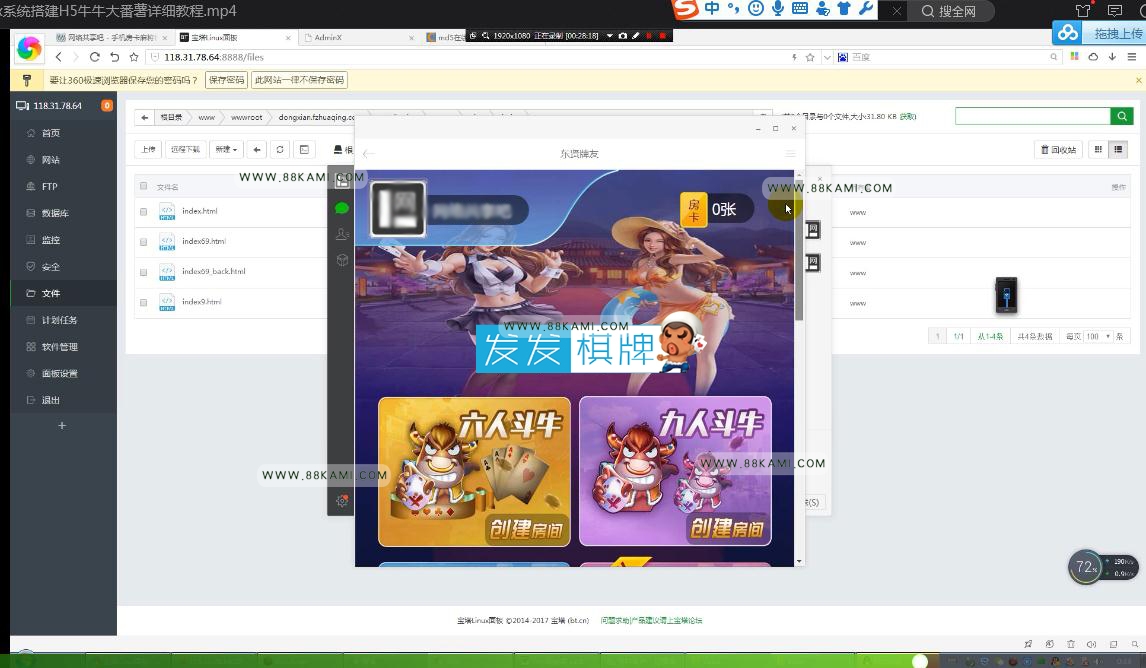
Task: Click the star icon left of address bar
Action: coord(134,57)
